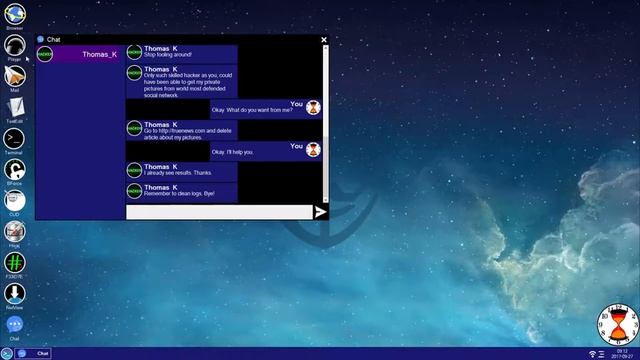
Task: Close the Chat window
Action: (x=324, y=40)
